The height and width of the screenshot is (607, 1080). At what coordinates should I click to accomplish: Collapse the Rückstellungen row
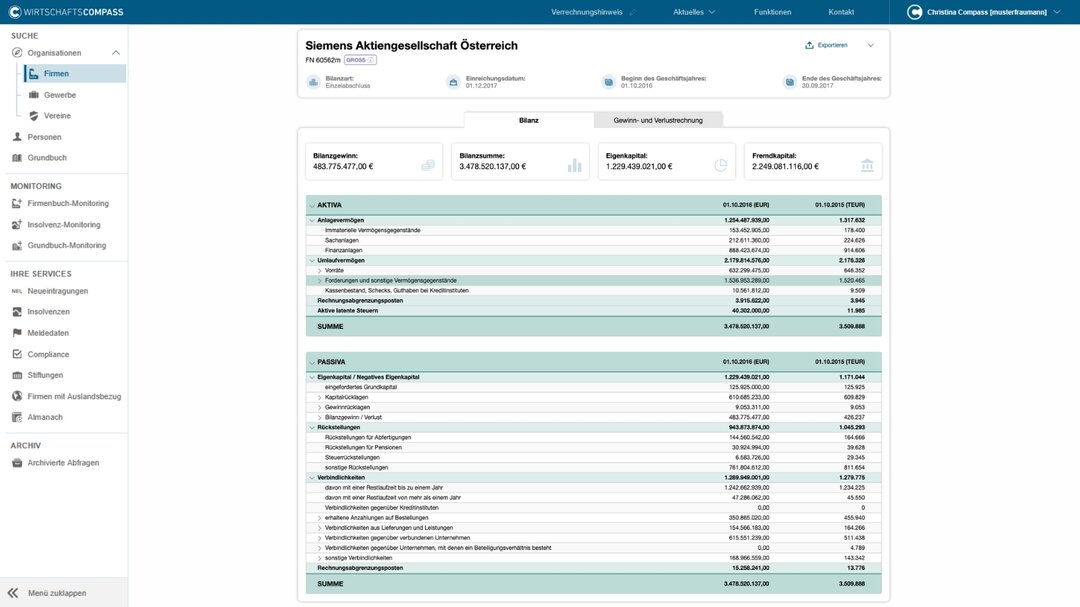[x=312, y=427]
